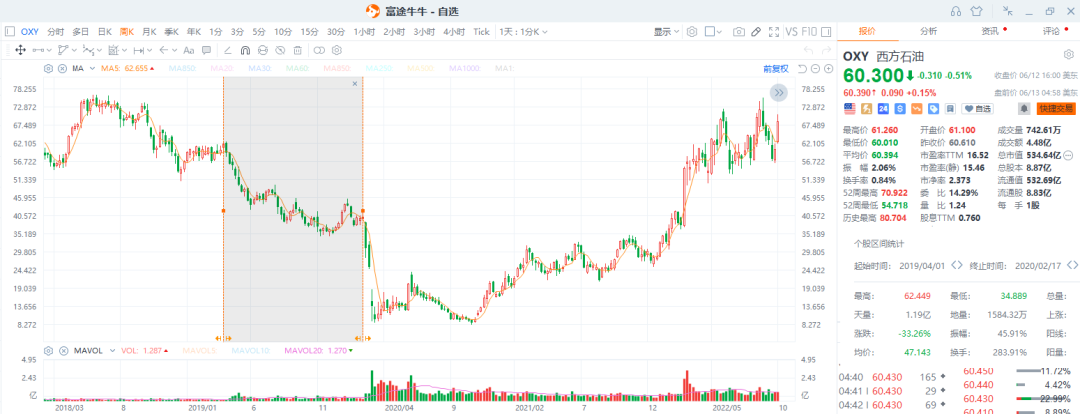Screen dimensions: 1080x414
Task: Click the overlapping circles overlay icon
Action: pyautogui.click(x=319, y=50)
